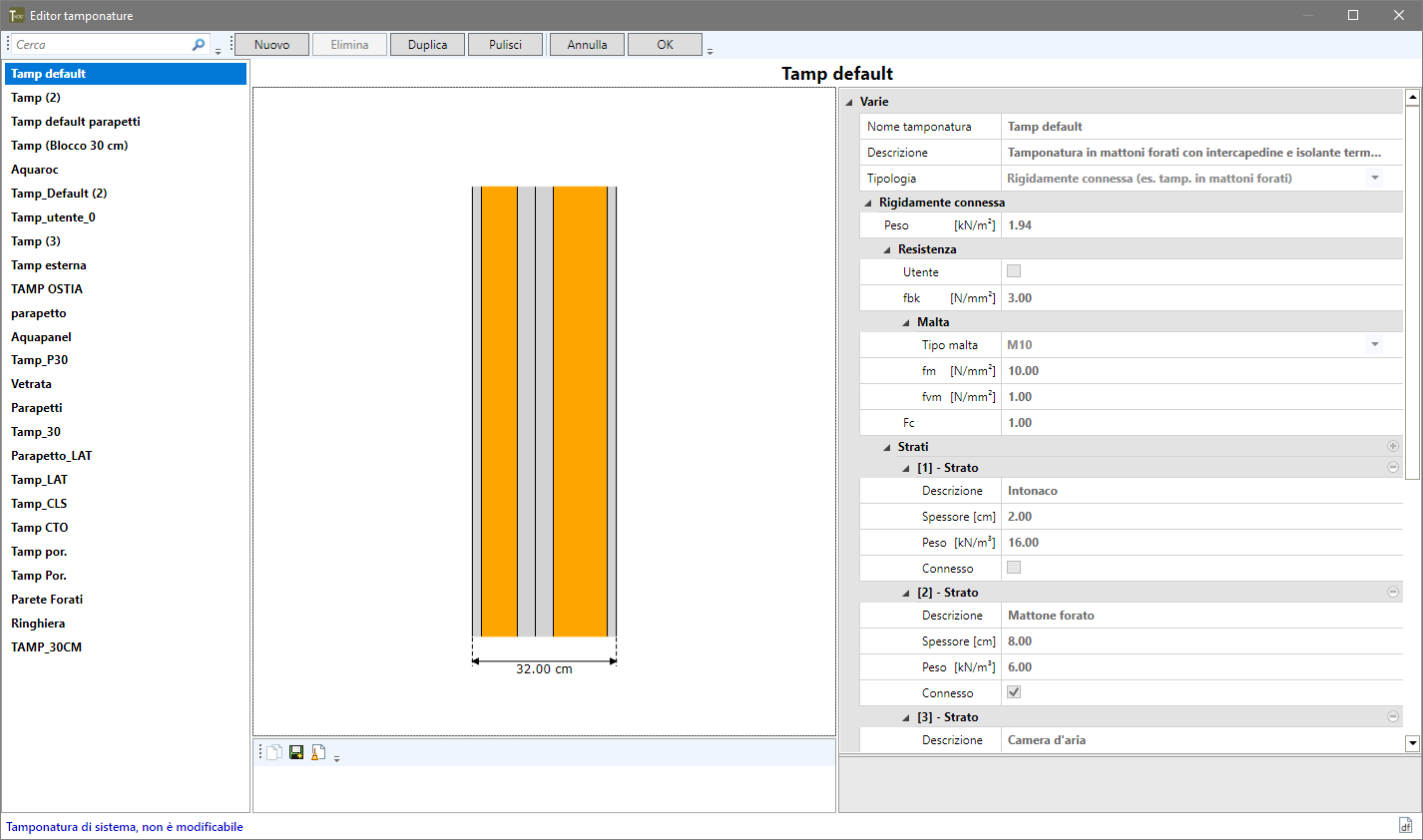Click the copy icon below the preview

pos(274,752)
